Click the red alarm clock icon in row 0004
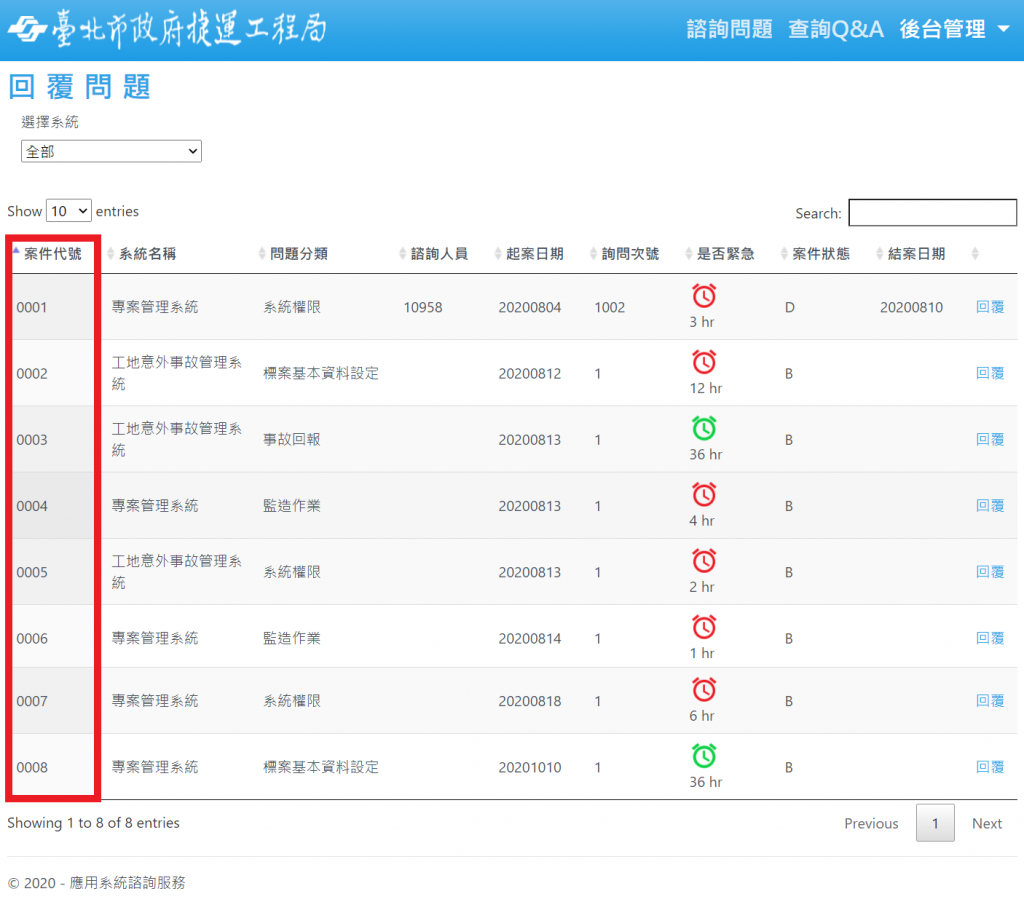 click(703, 494)
